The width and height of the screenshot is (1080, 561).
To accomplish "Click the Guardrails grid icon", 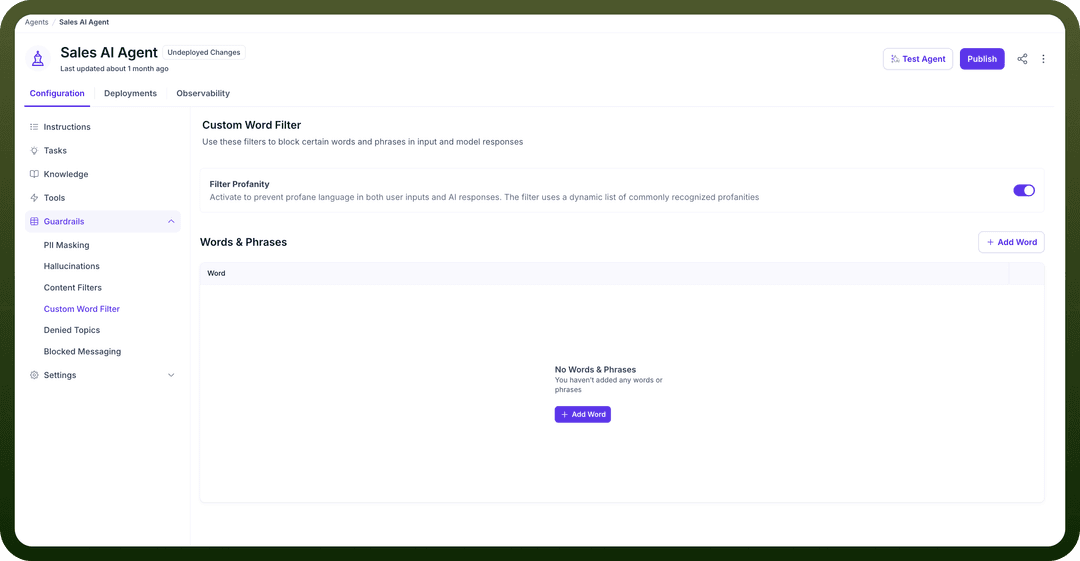I will pyautogui.click(x=34, y=221).
